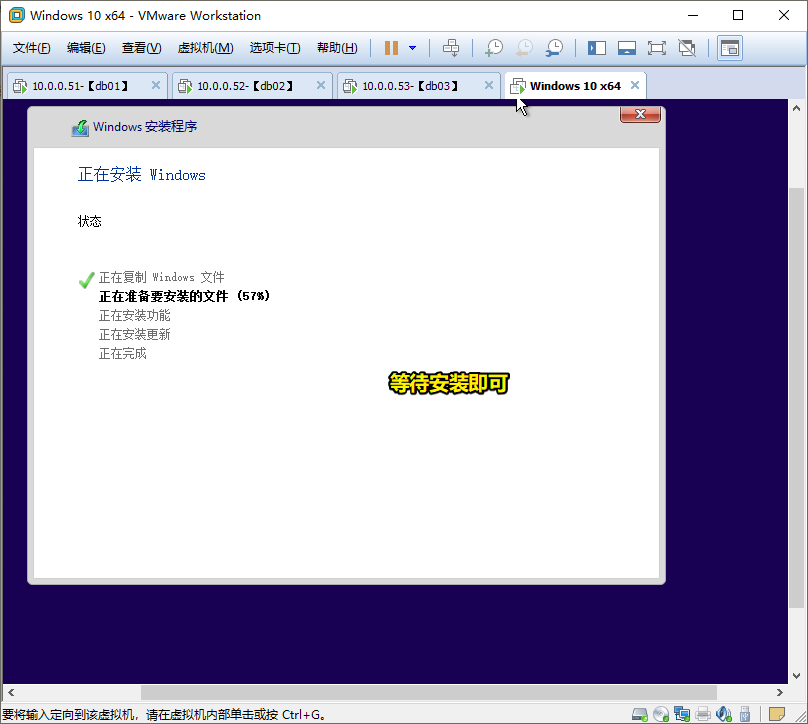Pause the virtual machine
The image size is (808, 724).
pos(391,48)
